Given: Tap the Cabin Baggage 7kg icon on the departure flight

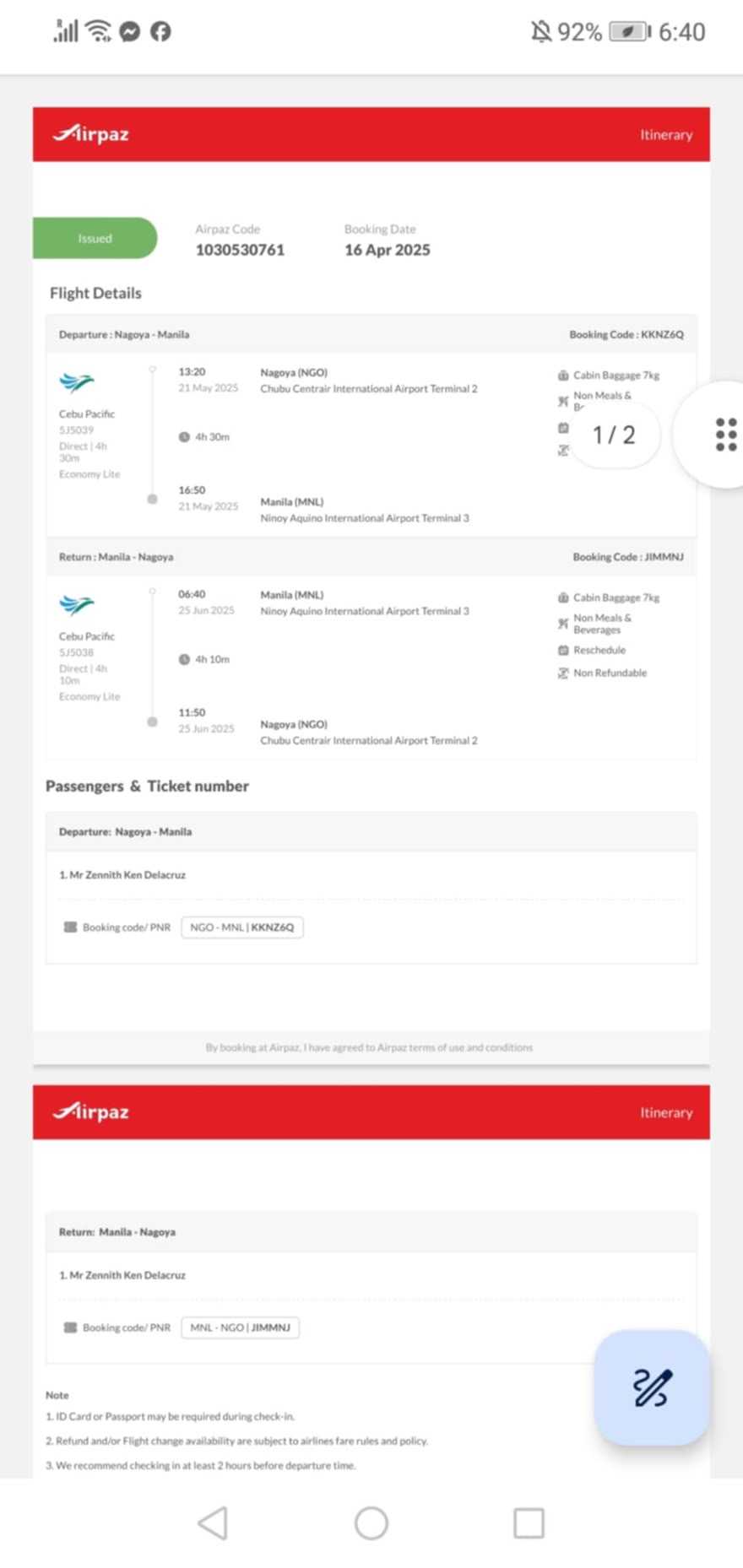Looking at the screenshot, I should coord(563,375).
